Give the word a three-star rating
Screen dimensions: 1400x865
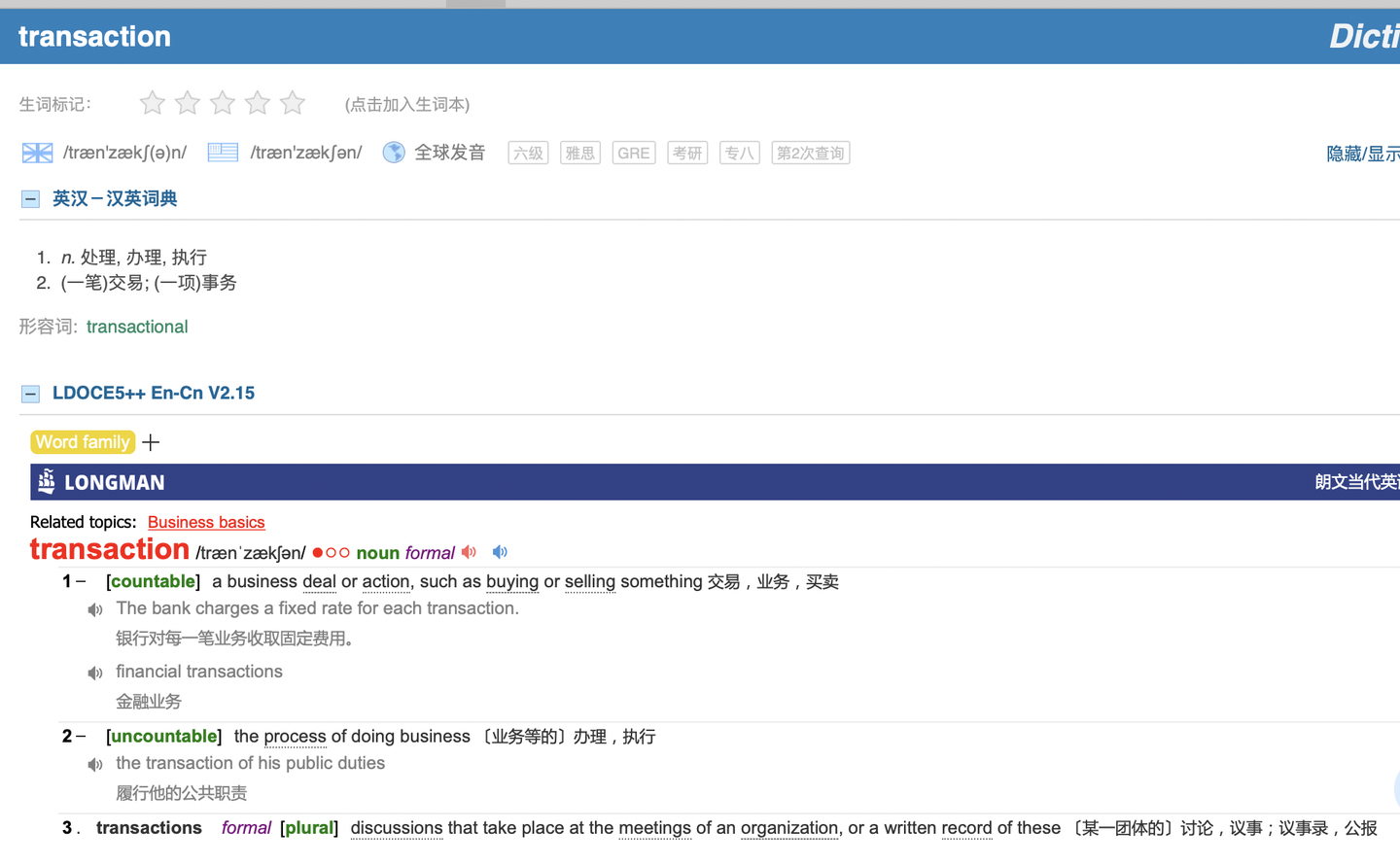[x=222, y=102]
